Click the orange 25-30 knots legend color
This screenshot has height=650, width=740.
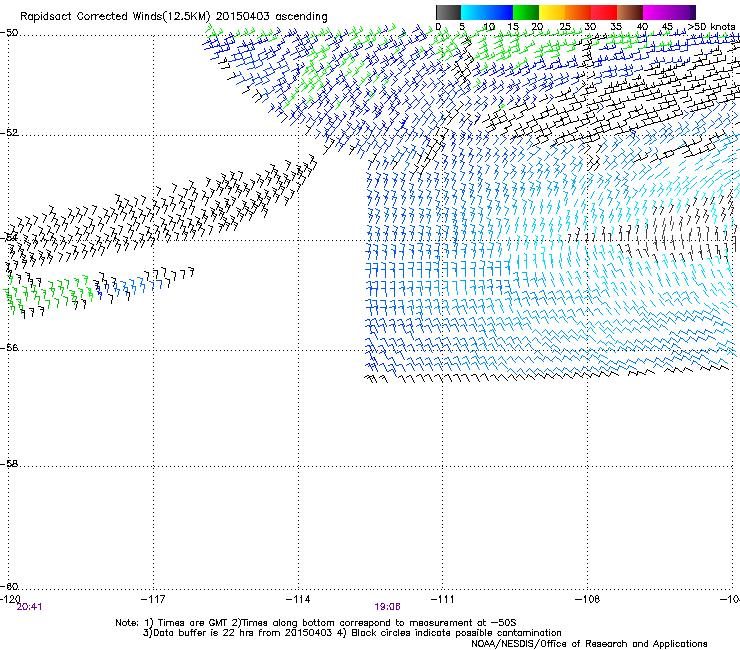[x=578, y=12]
